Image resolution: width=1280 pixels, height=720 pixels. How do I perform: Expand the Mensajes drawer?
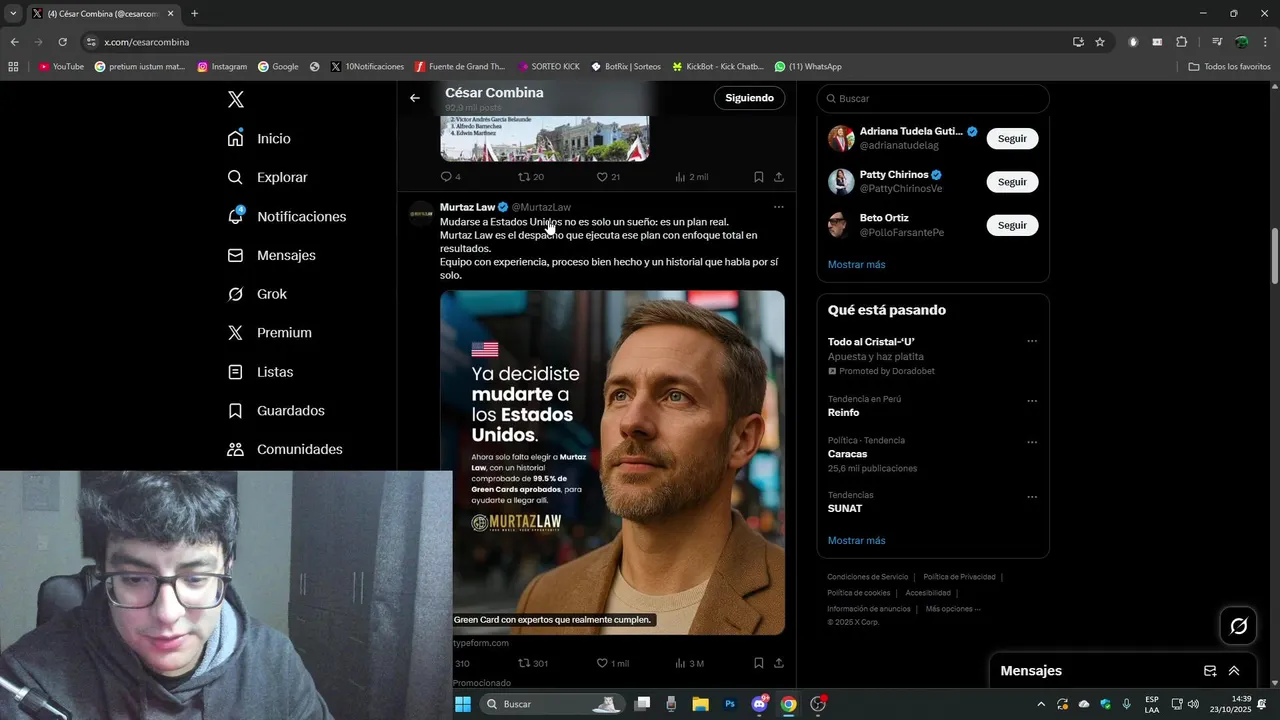point(1234,671)
